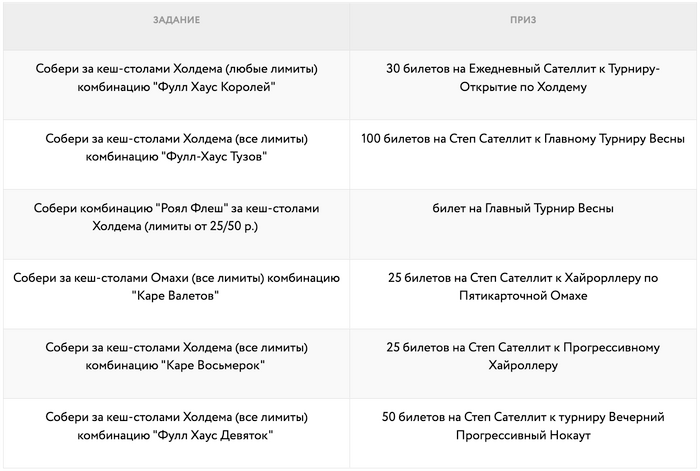Select the 30 билетов на Ежедневный Сателлит prize
This screenshot has width=700, height=471.
[x=524, y=78]
